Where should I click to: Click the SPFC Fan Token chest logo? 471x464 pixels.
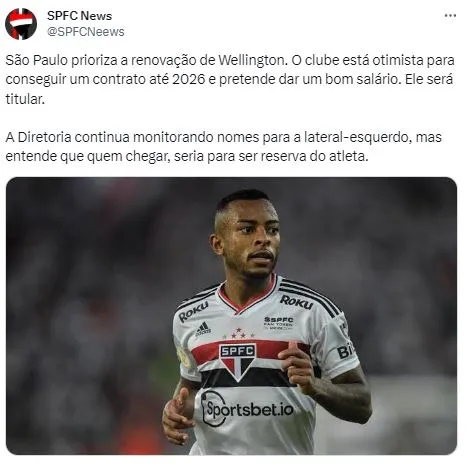click(x=278, y=323)
